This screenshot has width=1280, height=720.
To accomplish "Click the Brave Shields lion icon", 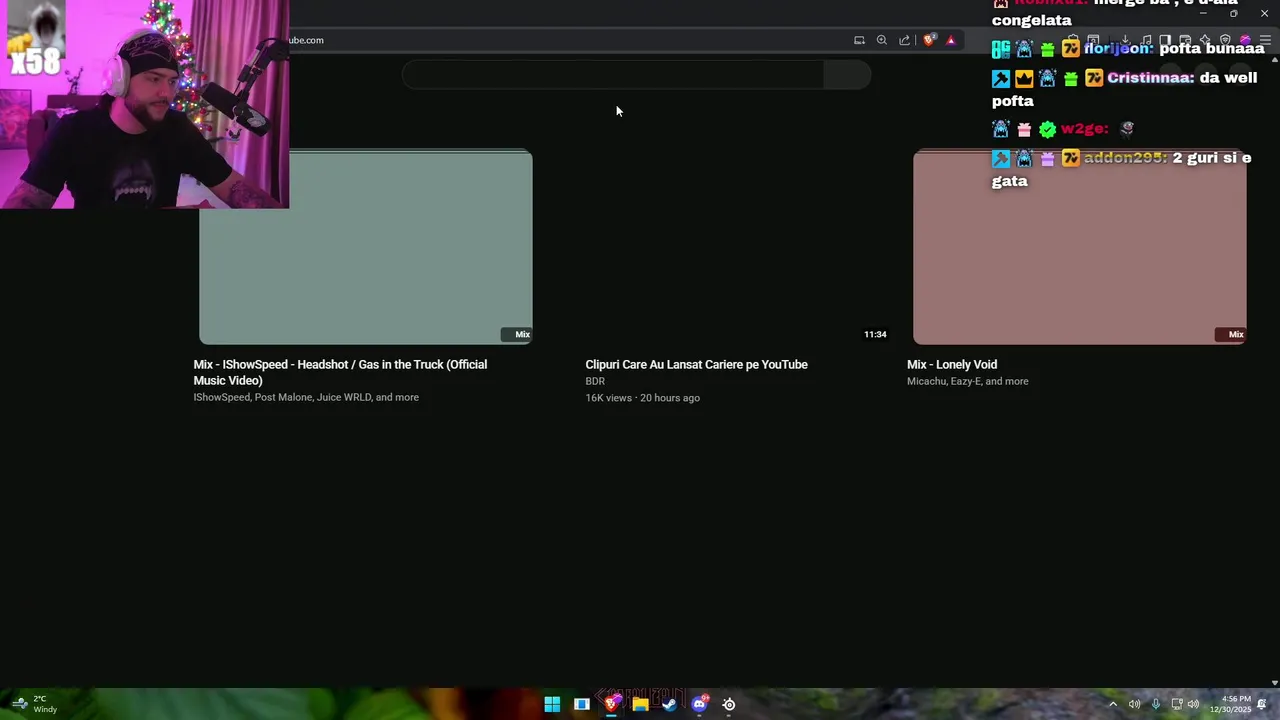I will click(929, 40).
